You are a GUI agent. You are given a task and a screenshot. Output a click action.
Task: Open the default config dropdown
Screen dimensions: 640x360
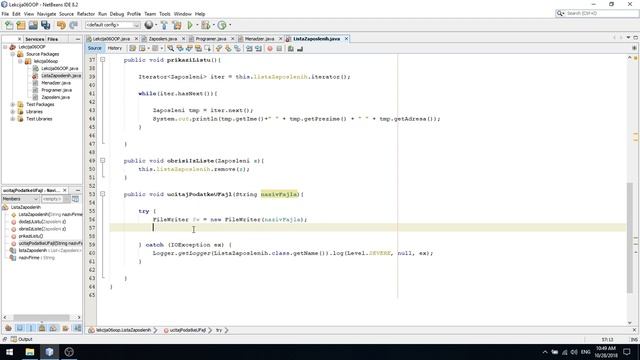pyautogui.click(x=112, y=25)
